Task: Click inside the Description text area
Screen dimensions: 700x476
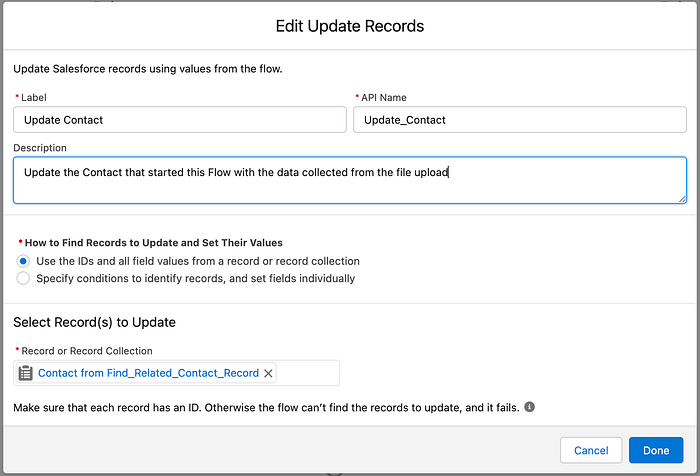Action: click(x=350, y=180)
